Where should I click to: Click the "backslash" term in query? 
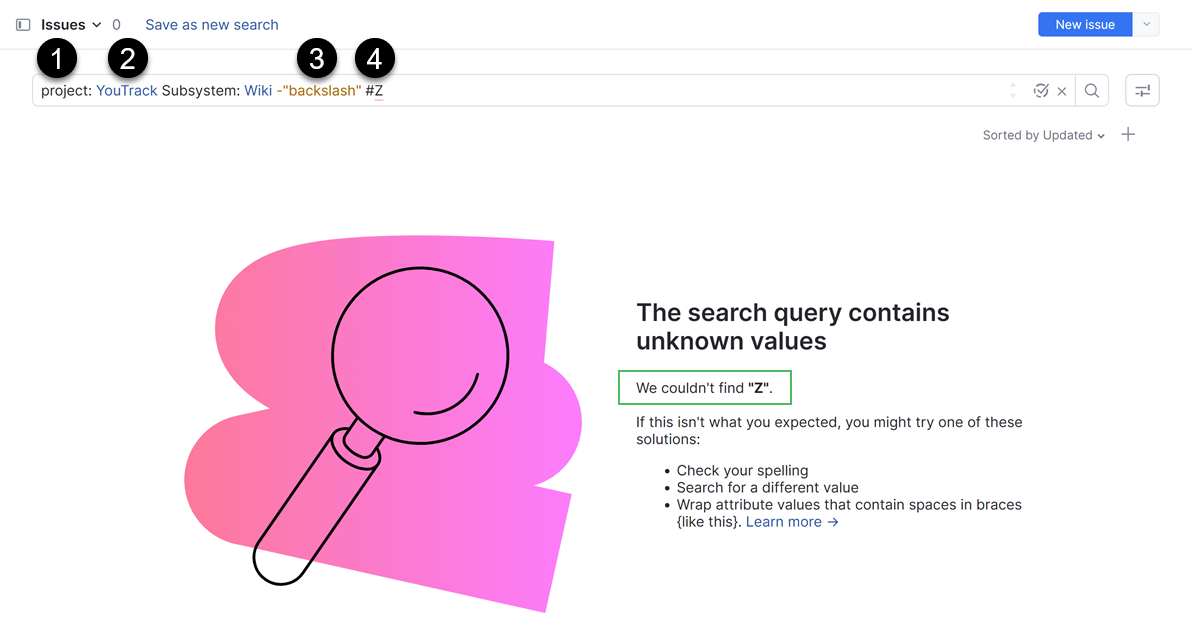tap(321, 91)
